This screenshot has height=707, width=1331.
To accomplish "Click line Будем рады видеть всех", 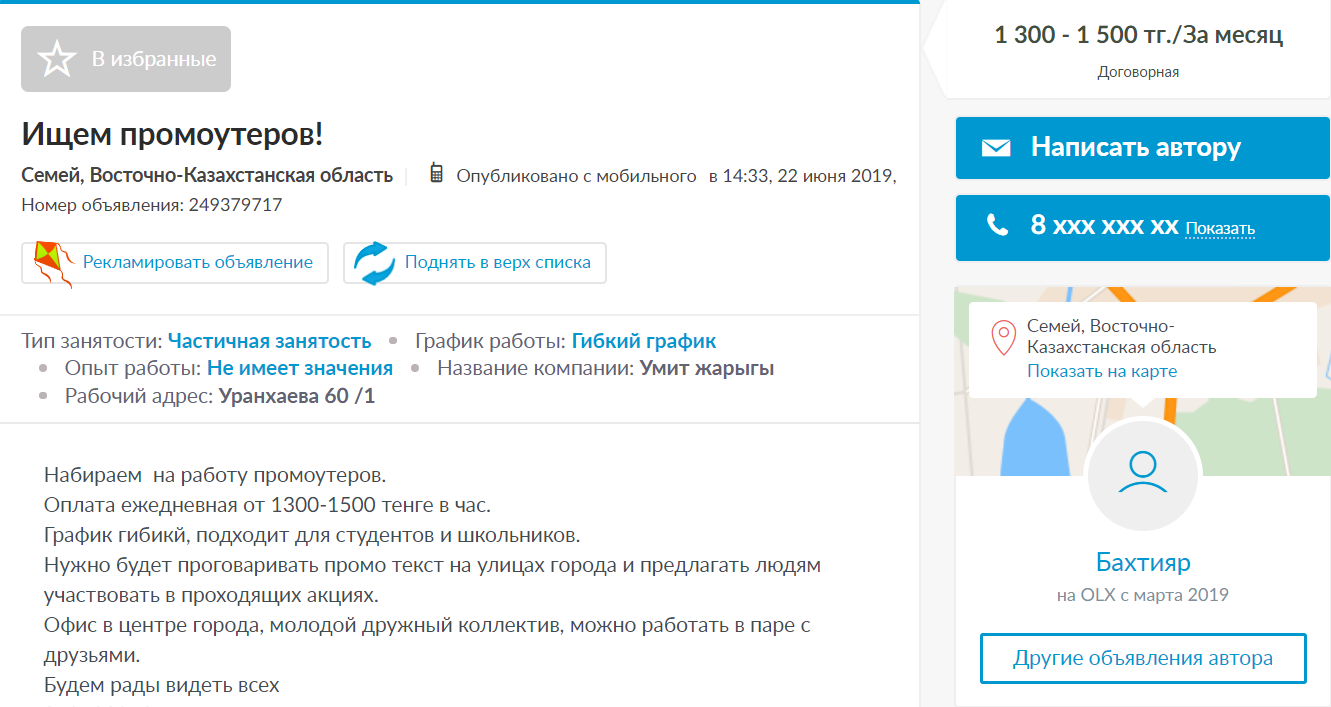I will pos(162,686).
